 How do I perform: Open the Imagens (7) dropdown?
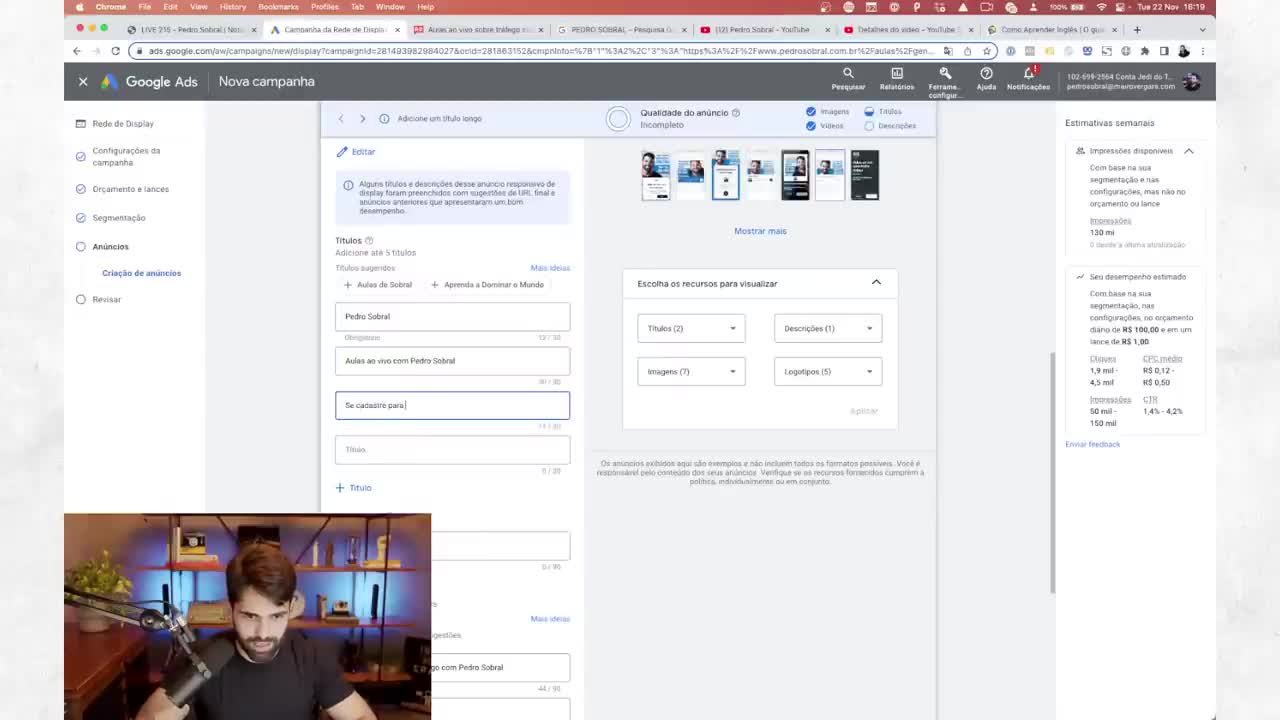click(x=691, y=372)
